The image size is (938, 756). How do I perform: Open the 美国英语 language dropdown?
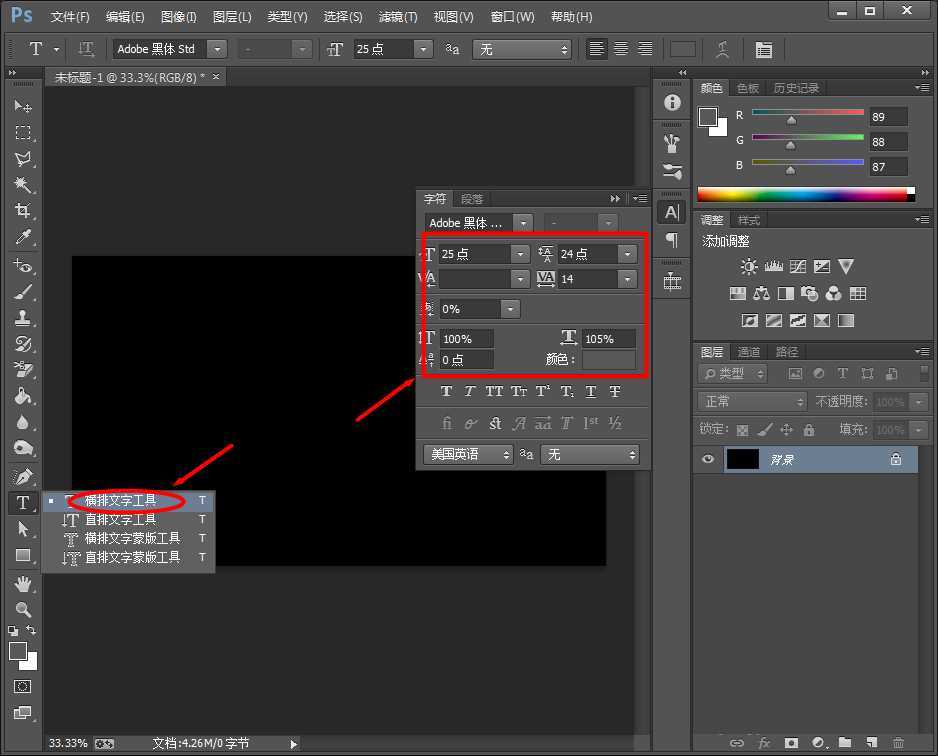[x=468, y=454]
